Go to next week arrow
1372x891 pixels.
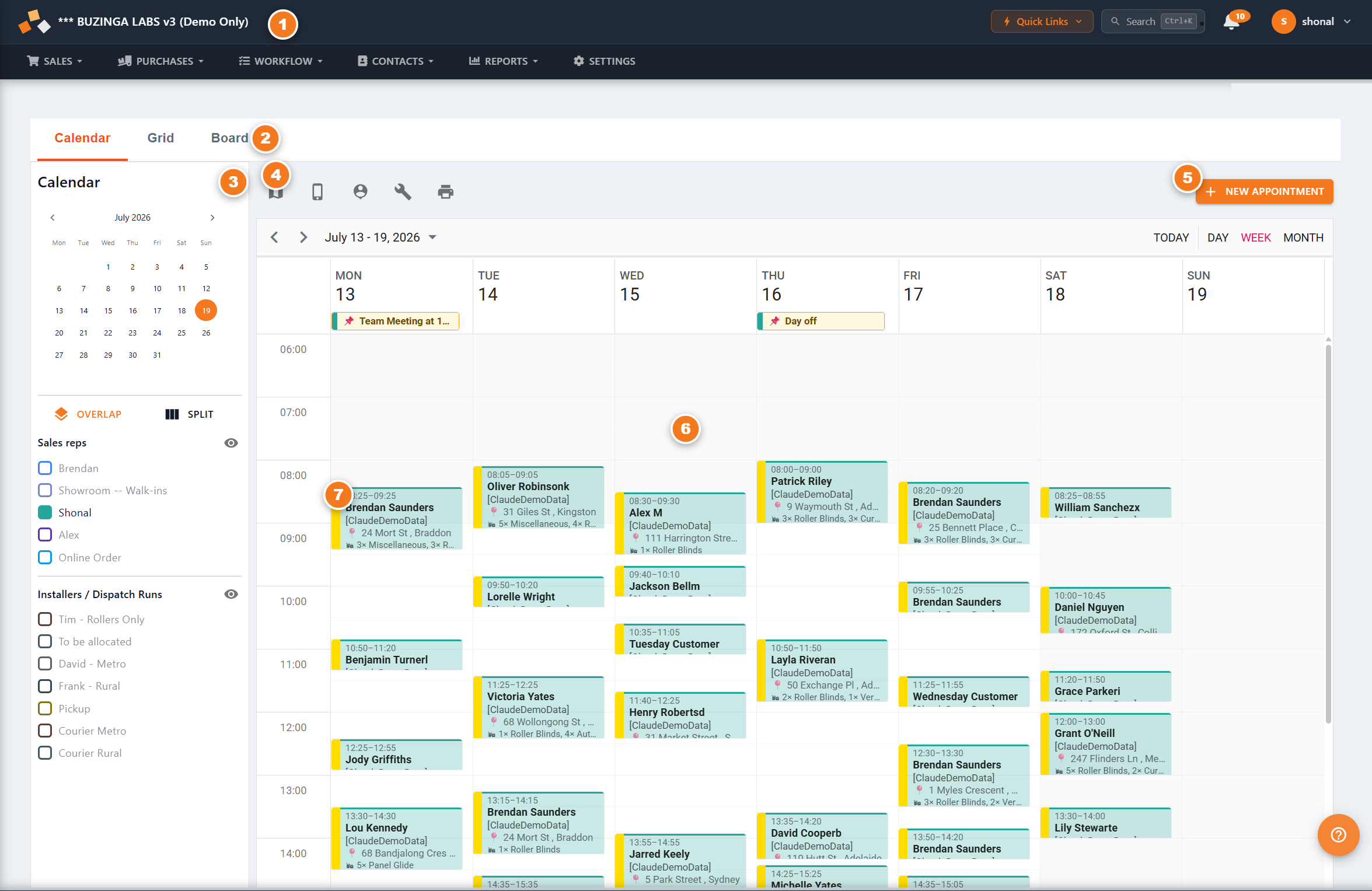(303, 237)
